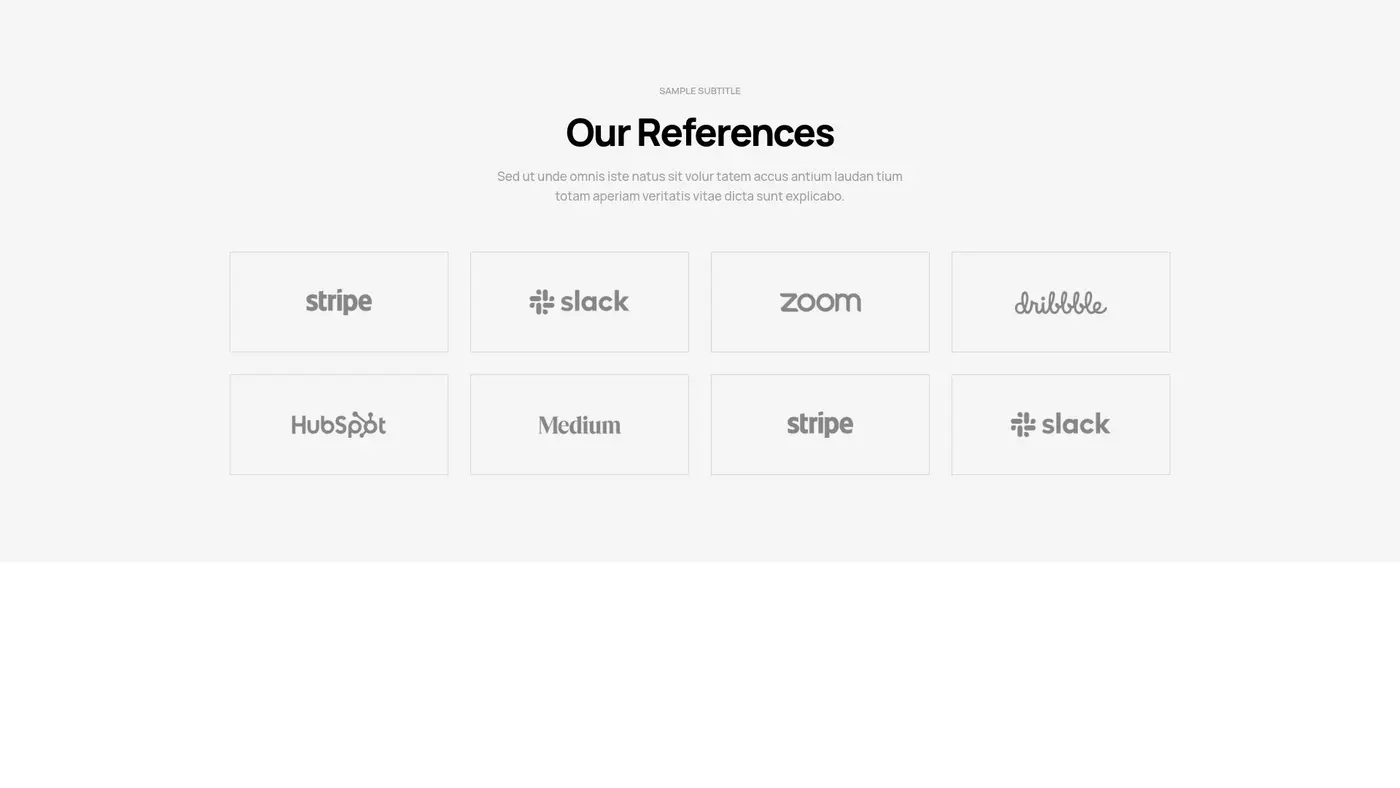Click the description line starting "Sed ut unde"
This screenshot has width=1400, height=788.
coord(700,177)
